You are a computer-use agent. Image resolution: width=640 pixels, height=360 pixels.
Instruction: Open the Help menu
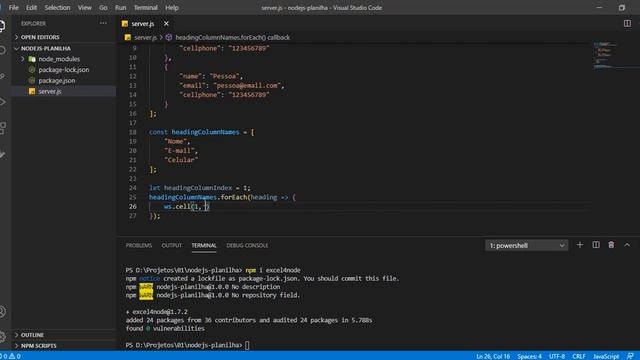[x=172, y=7]
